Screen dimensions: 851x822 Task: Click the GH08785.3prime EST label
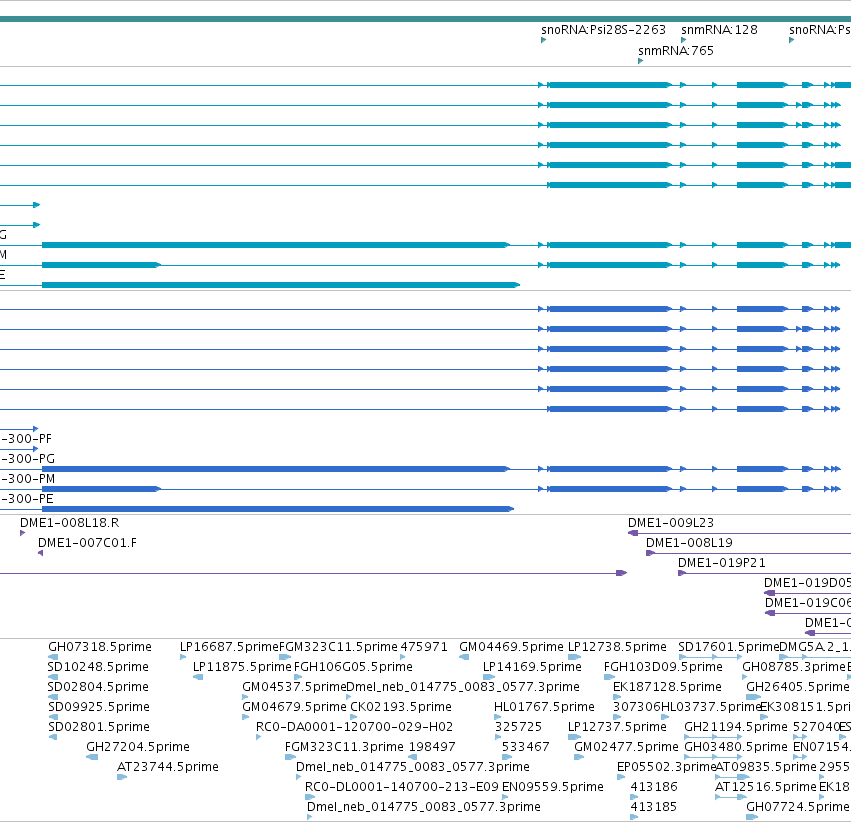(x=794, y=667)
